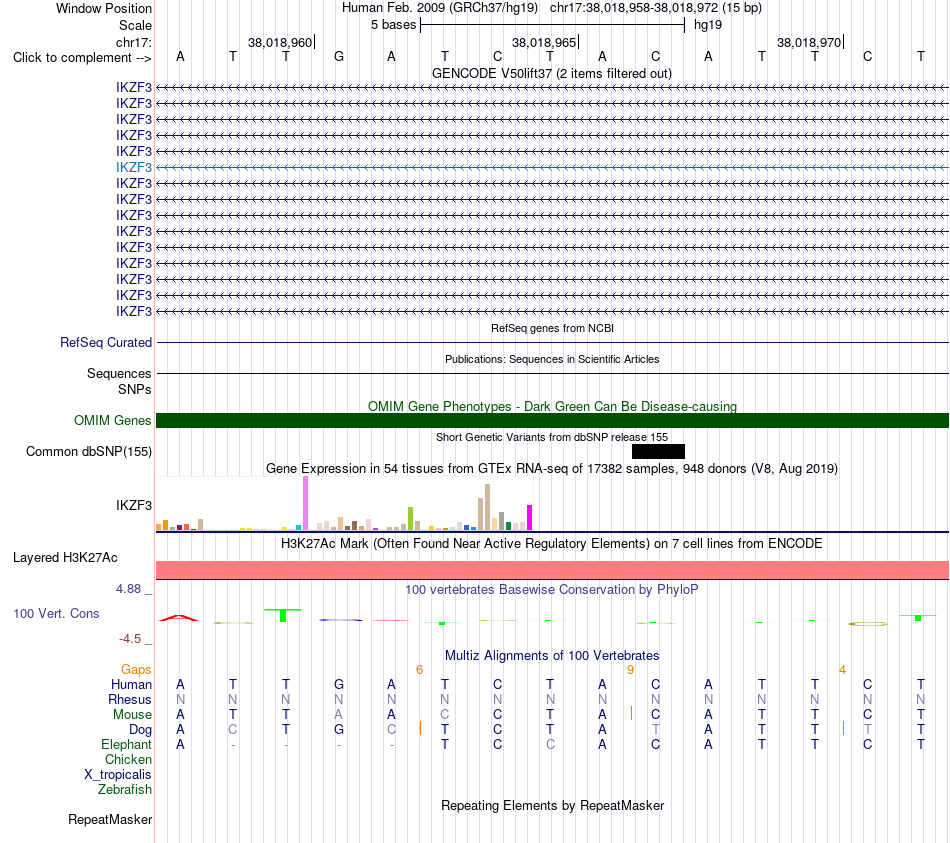Click the Rhesus species label
Image resolution: width=950 pixels, height=843 pixels.
(x=130, y=699)
